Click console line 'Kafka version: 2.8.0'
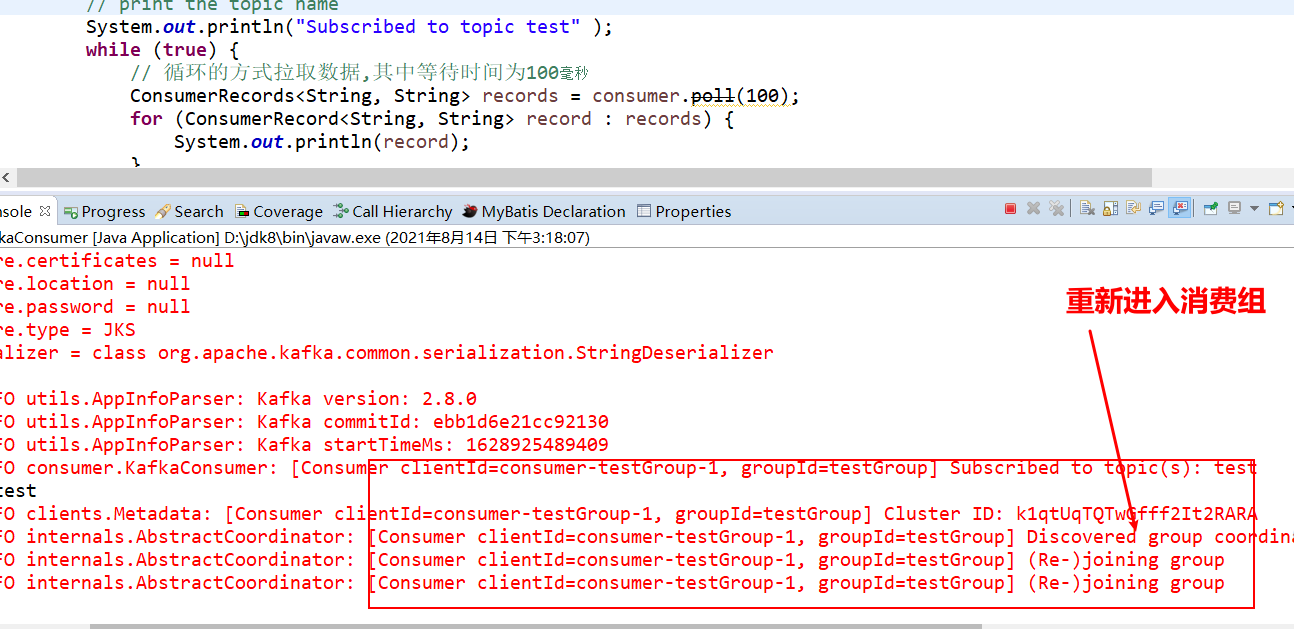 click(x=238, y=399)
